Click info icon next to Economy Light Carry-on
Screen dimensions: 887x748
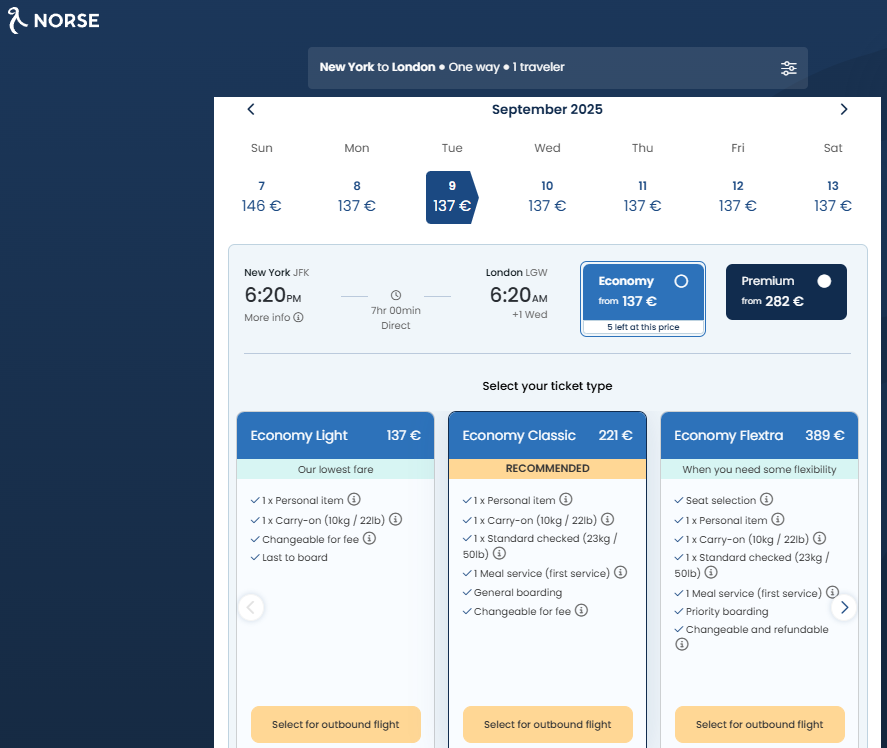pos(395,519)
